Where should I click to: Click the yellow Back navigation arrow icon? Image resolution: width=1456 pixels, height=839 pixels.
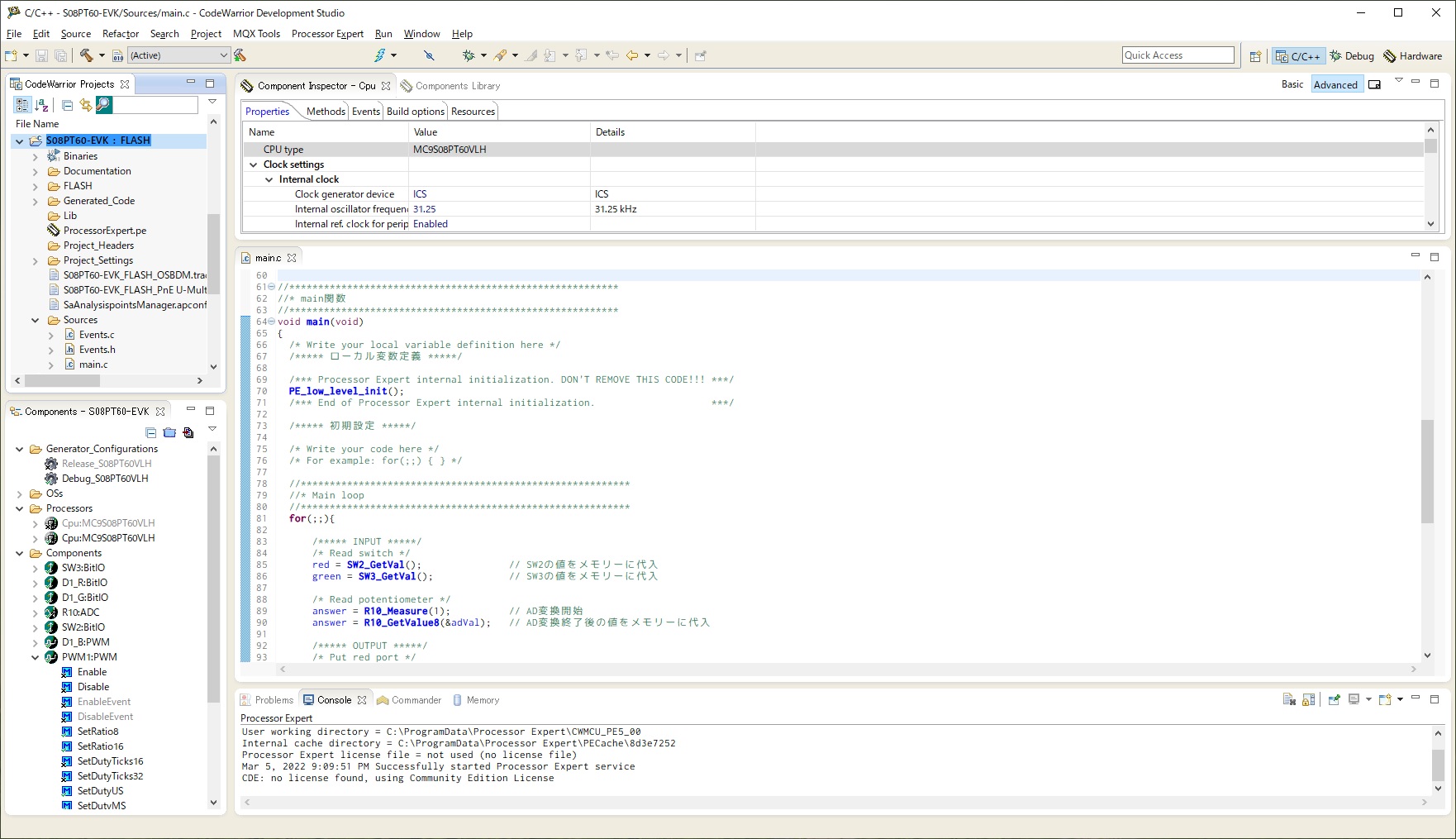point(632,55)
